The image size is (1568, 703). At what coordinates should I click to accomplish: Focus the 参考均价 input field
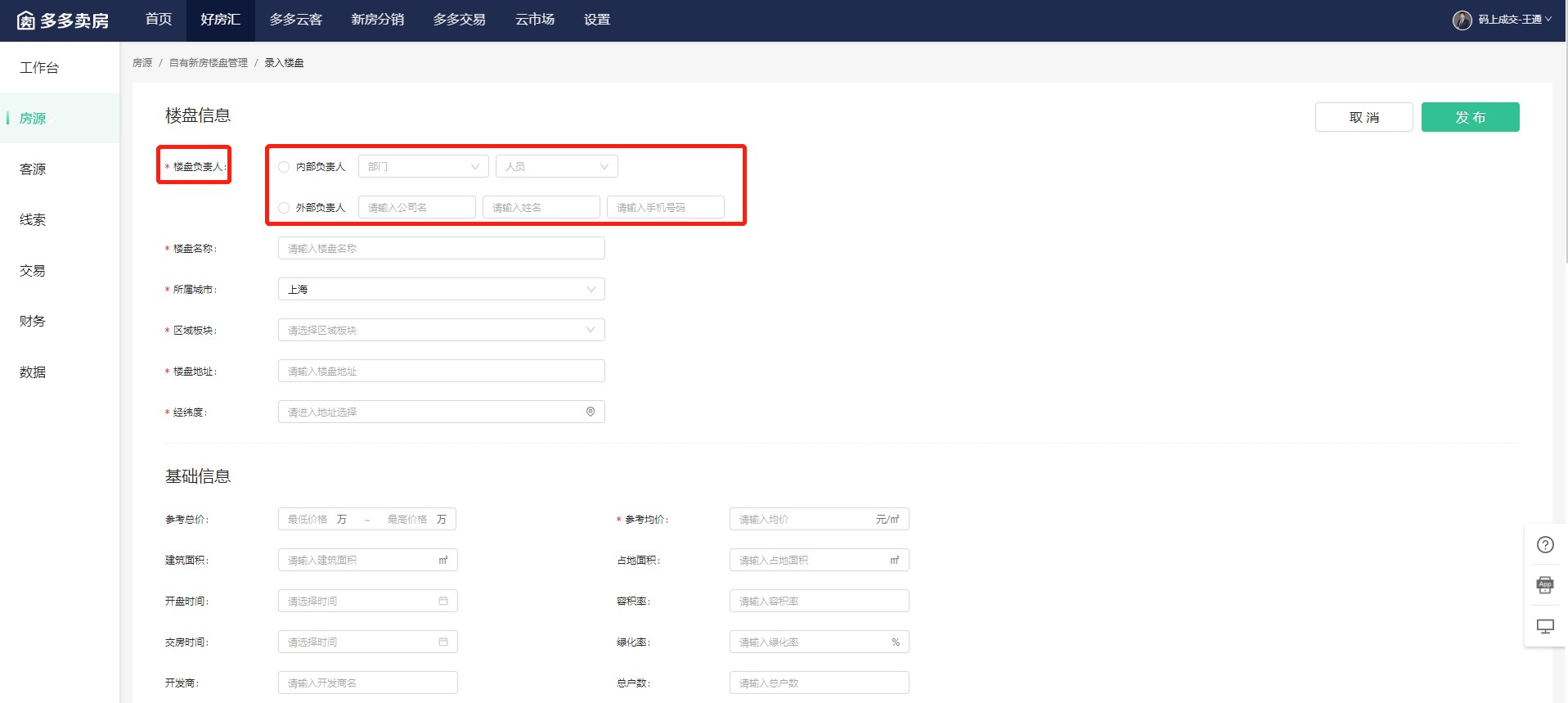click(x=820, y=519)
